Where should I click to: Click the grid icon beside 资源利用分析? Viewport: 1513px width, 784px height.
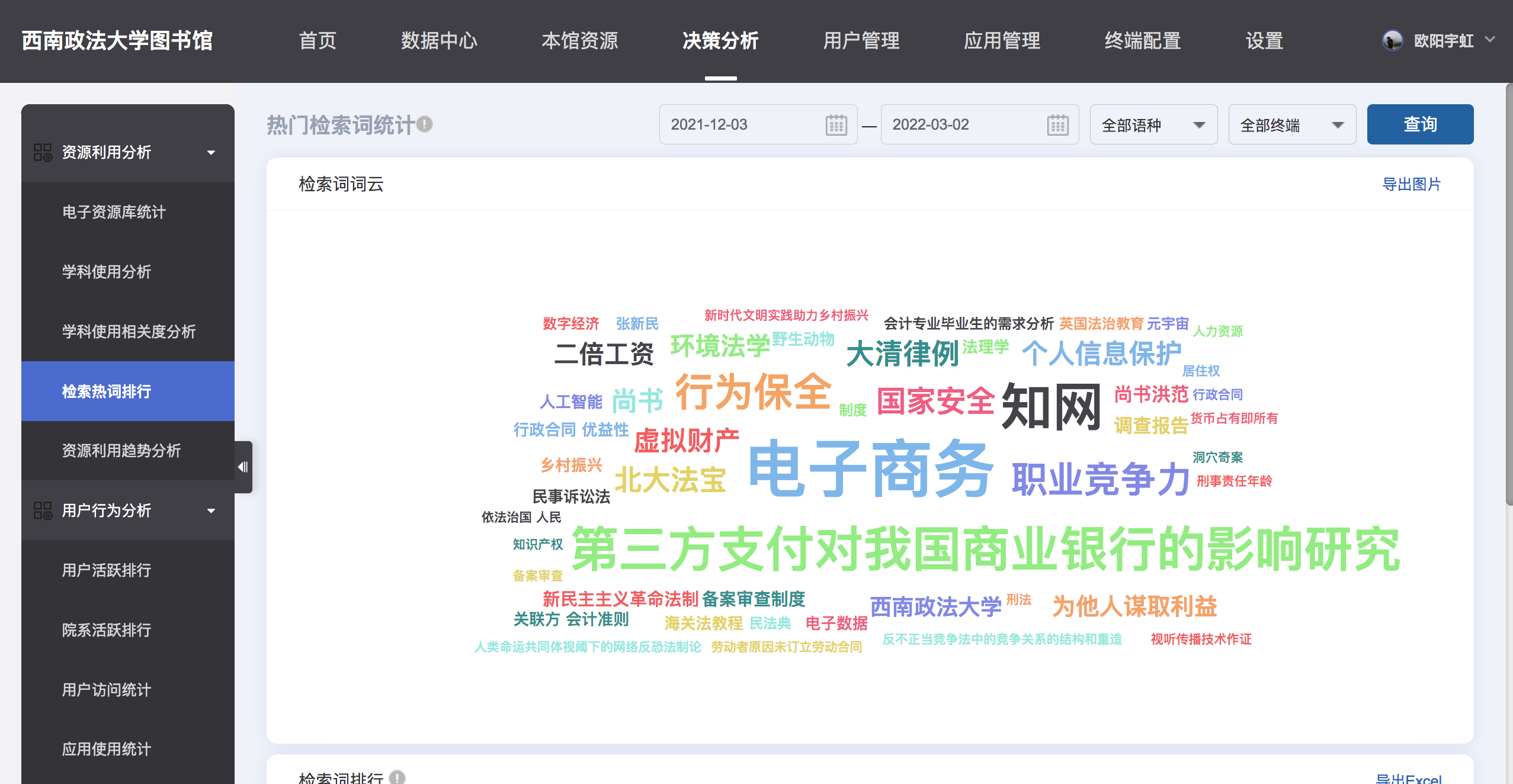[43, 152]
